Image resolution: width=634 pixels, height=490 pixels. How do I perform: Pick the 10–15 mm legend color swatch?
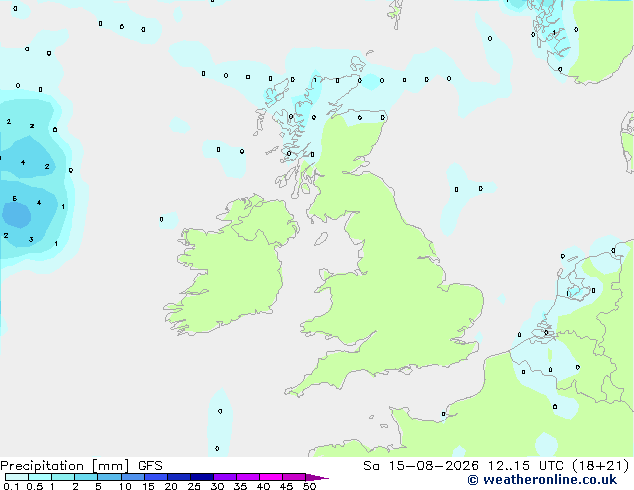pyautogui.click(x=132, y=477)
